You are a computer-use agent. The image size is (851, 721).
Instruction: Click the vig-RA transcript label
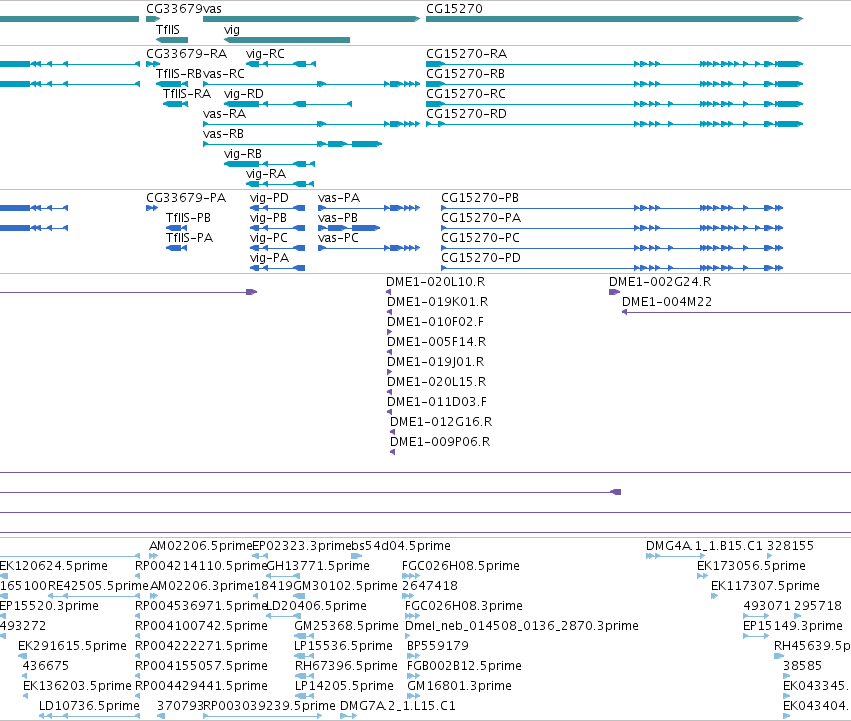point(266,174)
